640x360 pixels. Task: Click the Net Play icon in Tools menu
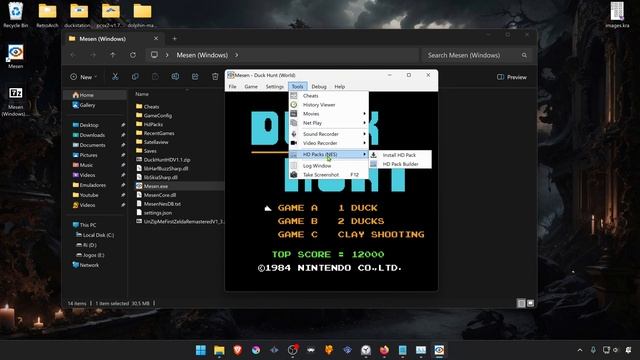coord(293,122)
